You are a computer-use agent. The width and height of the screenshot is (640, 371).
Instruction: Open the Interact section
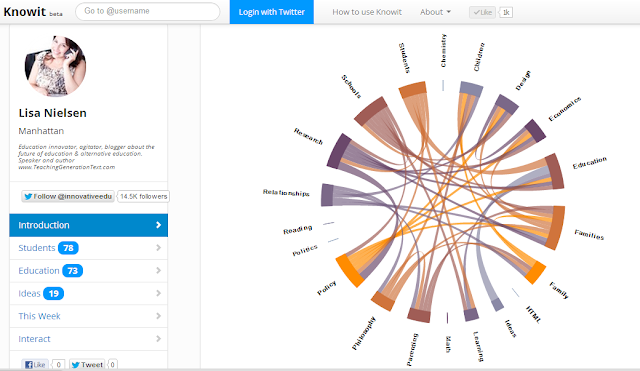[89, 339]
